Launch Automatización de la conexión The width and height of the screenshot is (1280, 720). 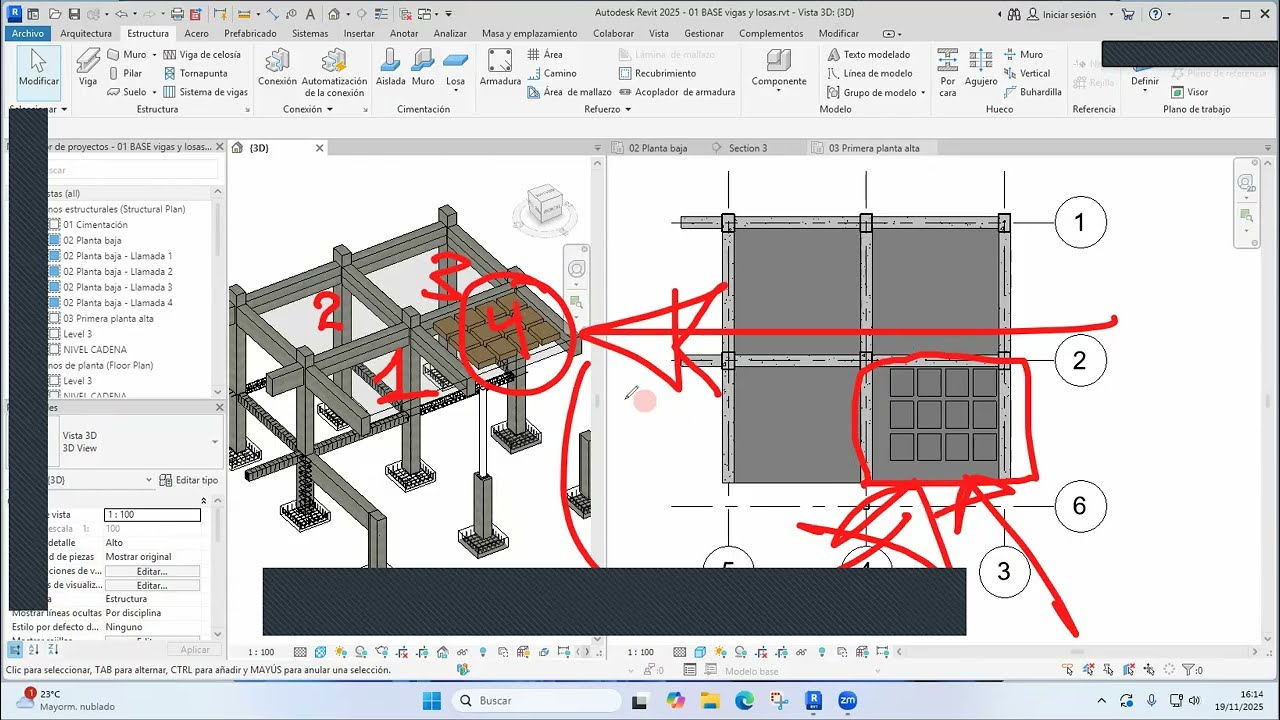coord(333,73)
